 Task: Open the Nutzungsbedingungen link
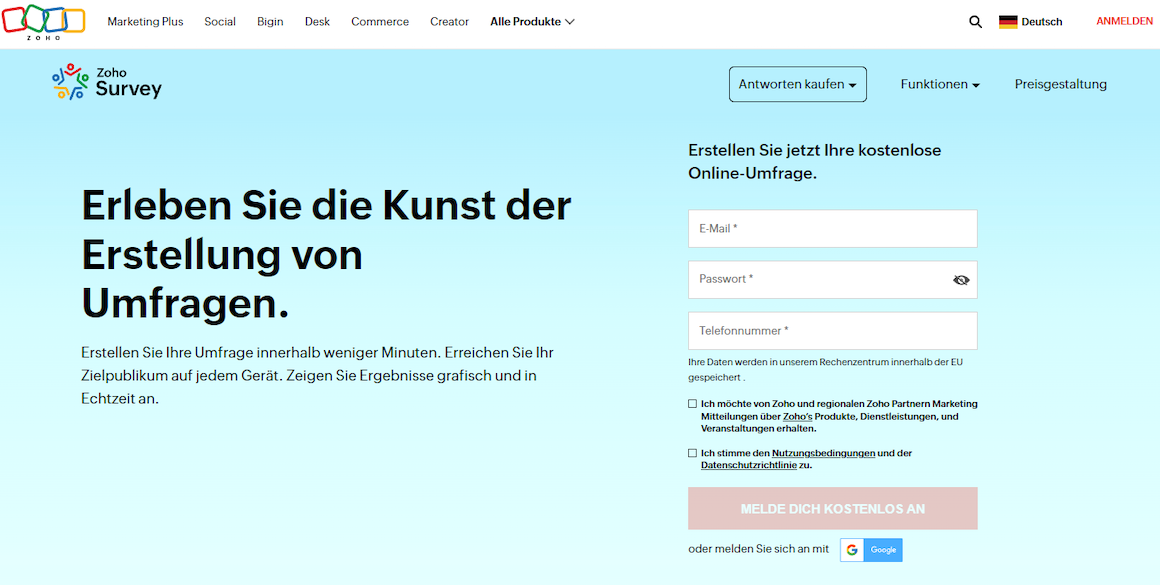coord(823,453)
